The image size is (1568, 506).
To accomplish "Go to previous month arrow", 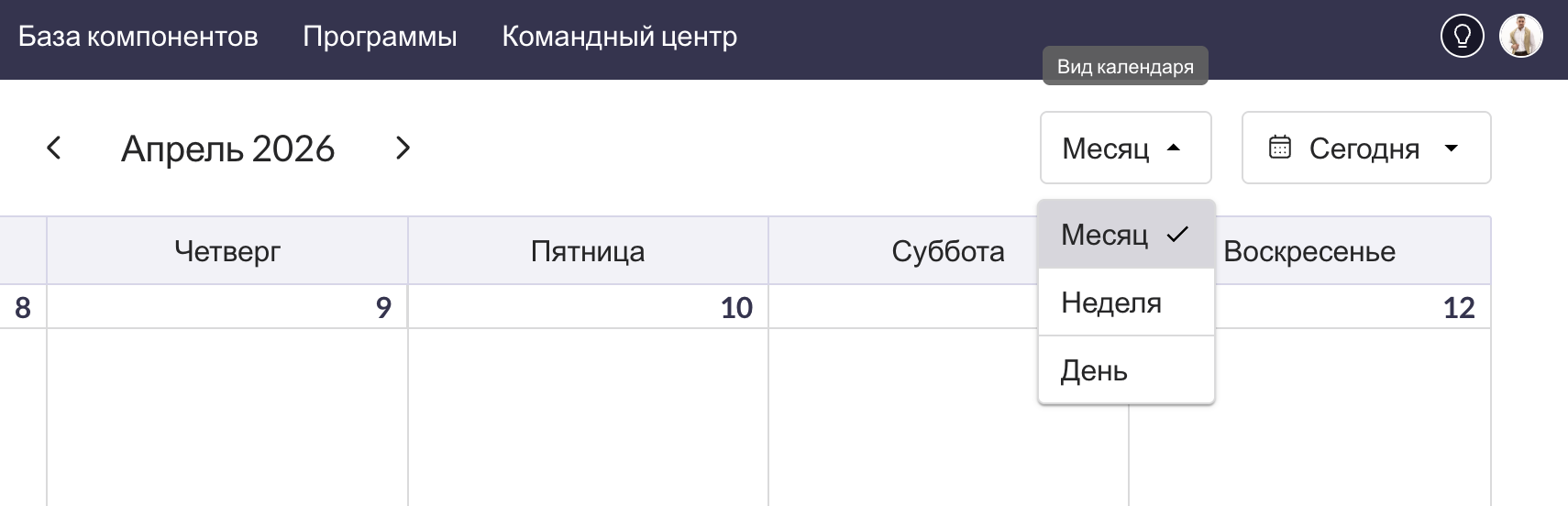I will pyautogui.click(x=54, y=148).
